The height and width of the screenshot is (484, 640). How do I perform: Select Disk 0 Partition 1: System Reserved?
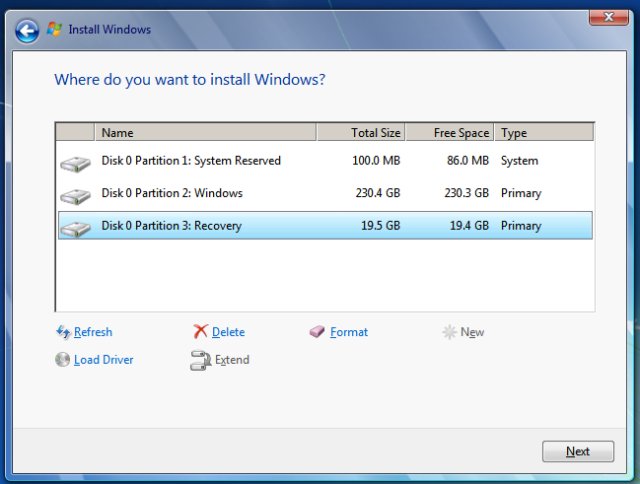[x=325, y=161]
